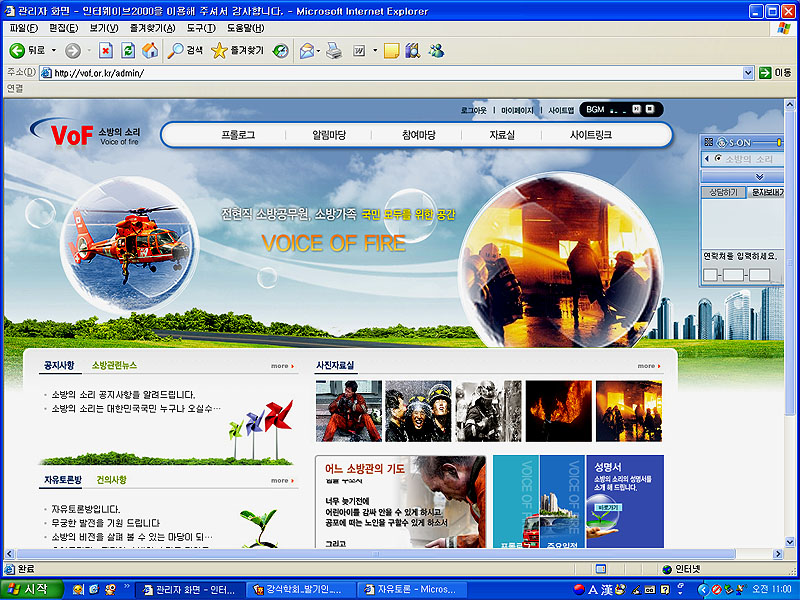The height and width of the screenshot is (600, 800).
Task: Click the 상담하기 button in S-ON widget
Action: 722,192
